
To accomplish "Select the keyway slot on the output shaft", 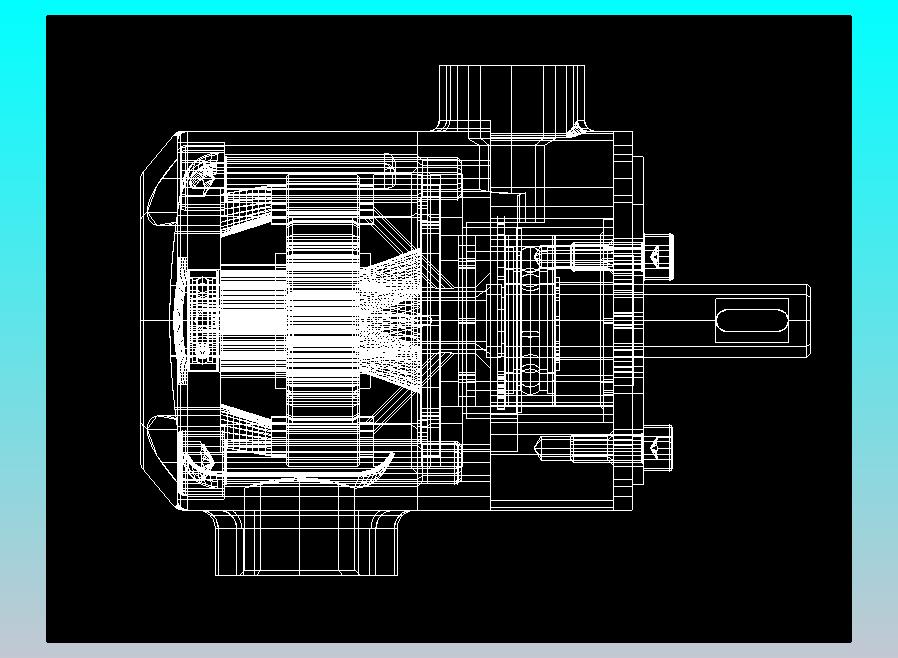I will click(x=752, y=320).
